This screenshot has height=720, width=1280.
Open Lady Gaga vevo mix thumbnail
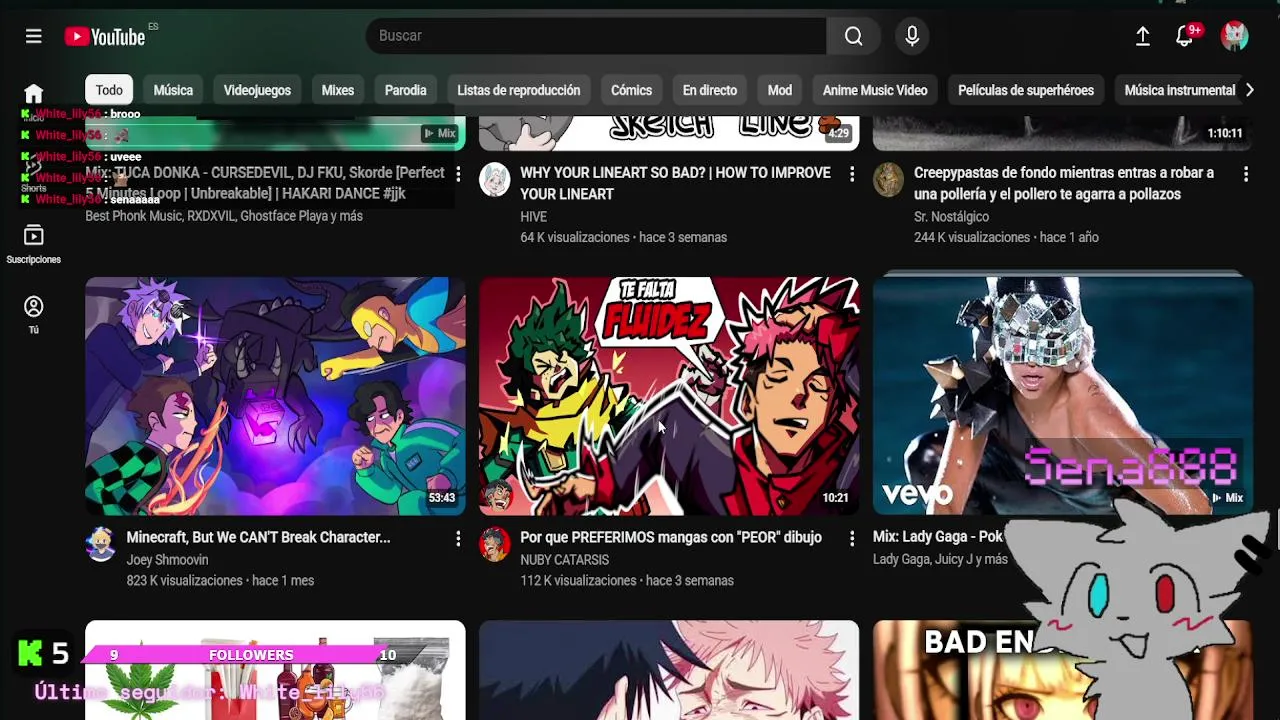(1063, 396)
